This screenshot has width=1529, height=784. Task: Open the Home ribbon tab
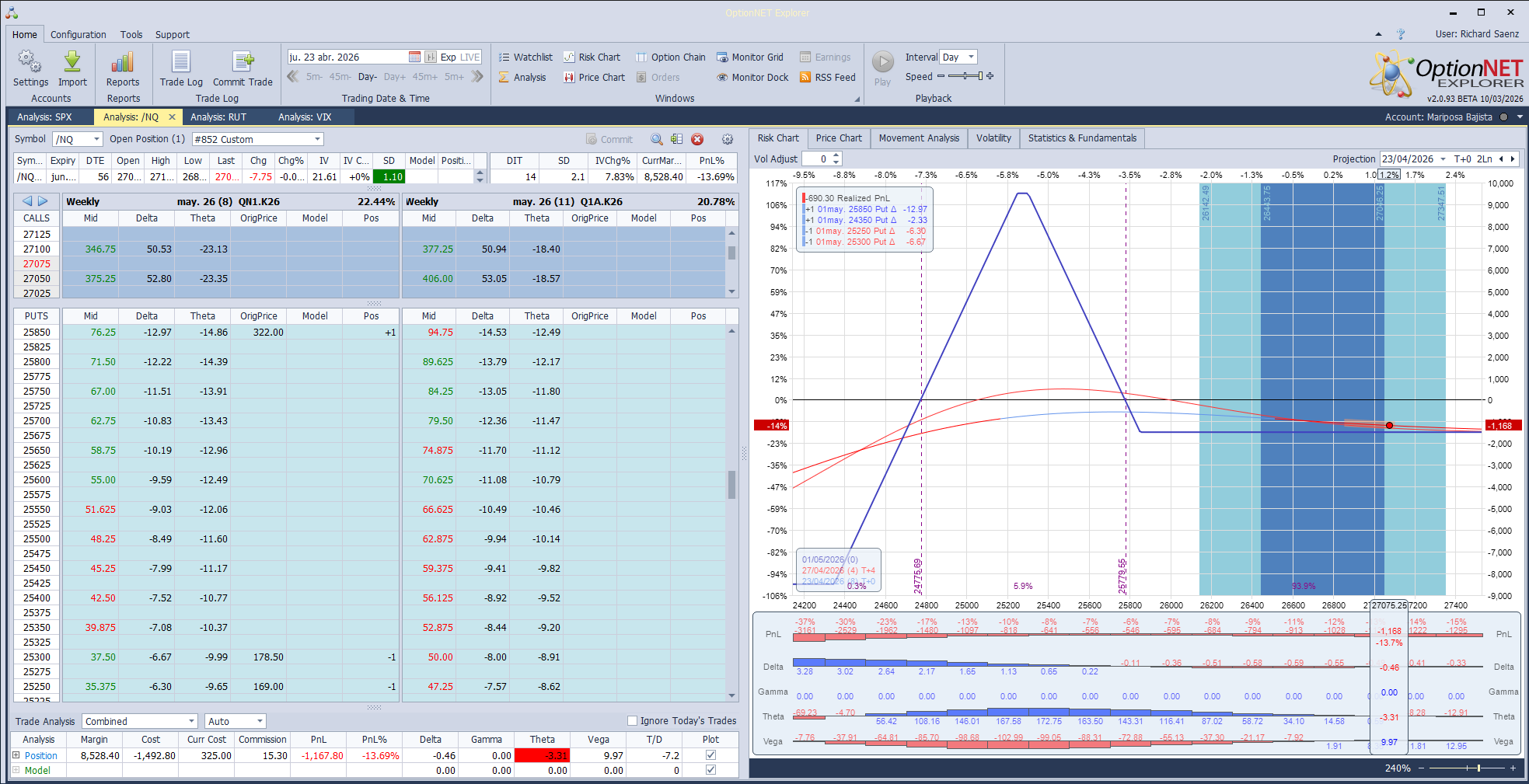point(24,34)
